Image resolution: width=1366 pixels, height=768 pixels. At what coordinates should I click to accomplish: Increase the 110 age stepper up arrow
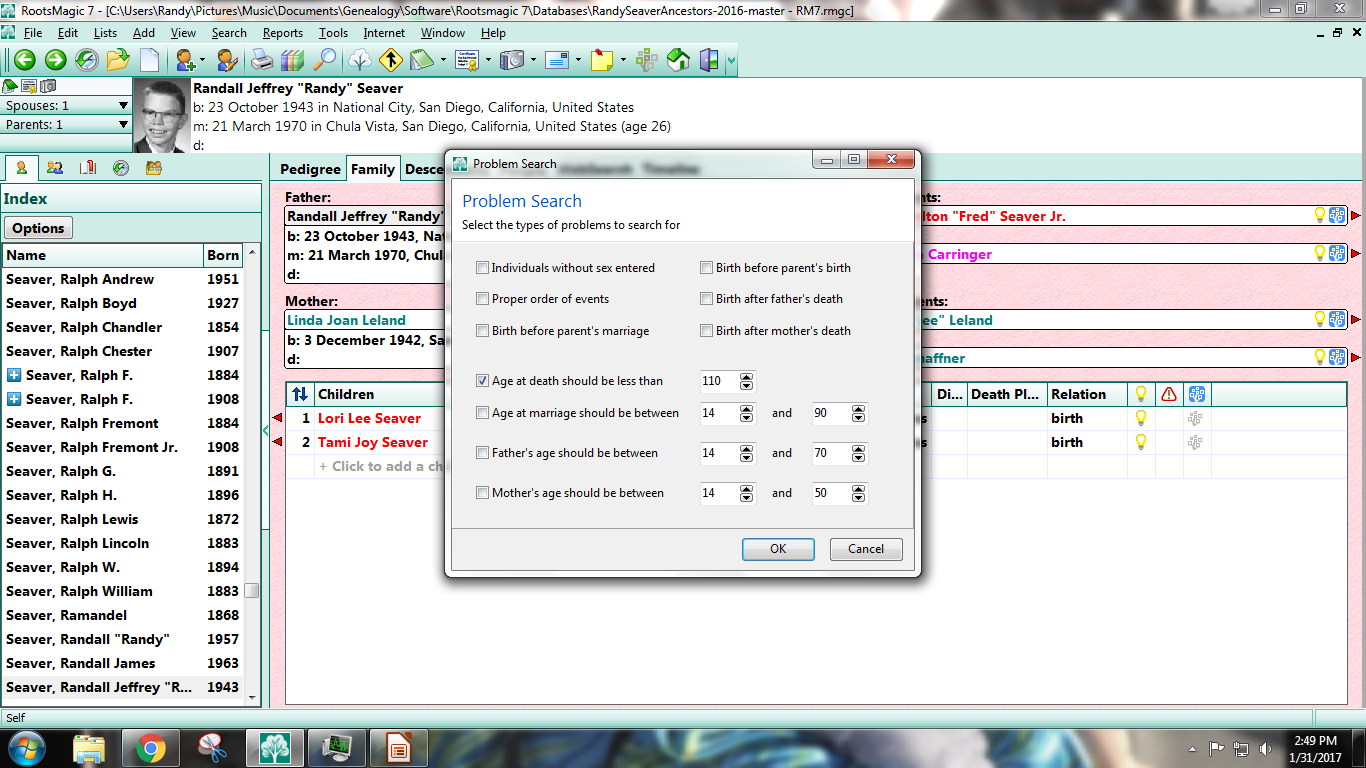(746, 376)
